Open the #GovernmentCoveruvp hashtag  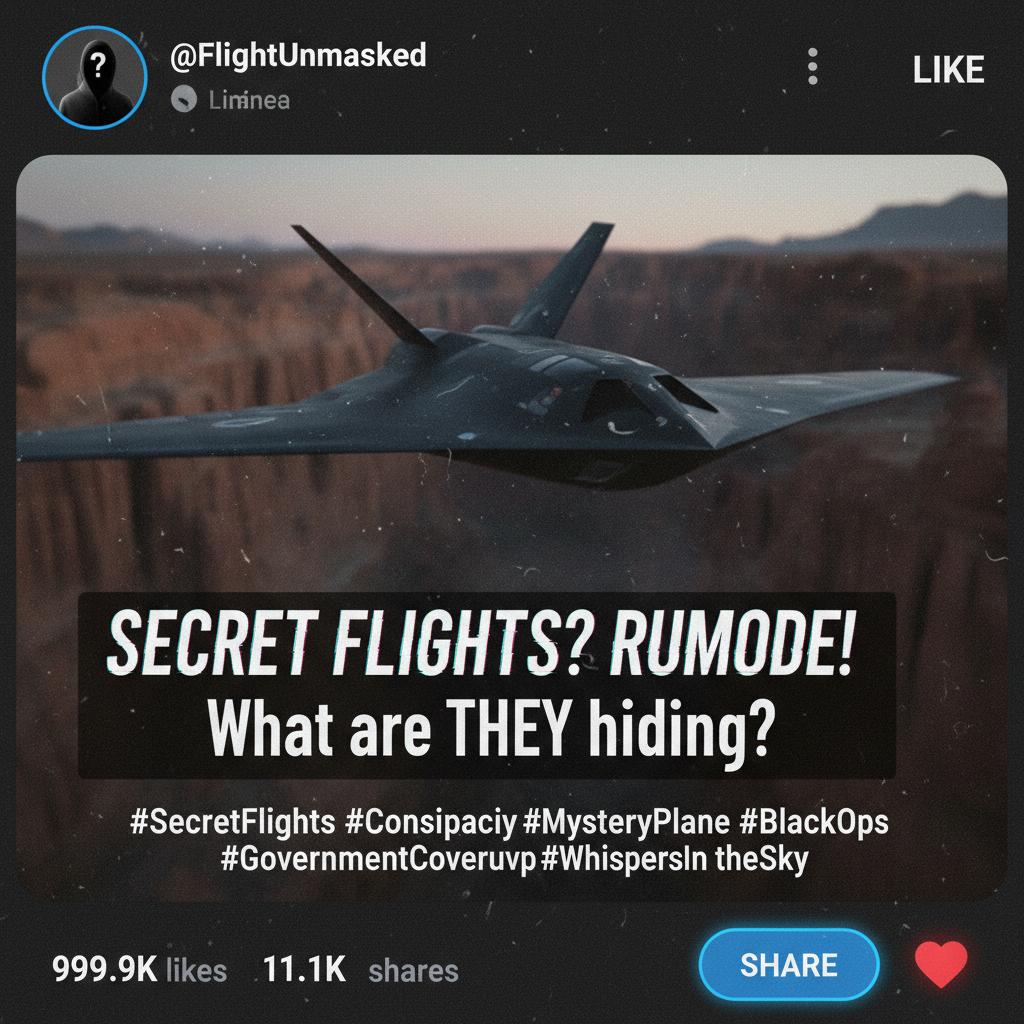point(377,859)
